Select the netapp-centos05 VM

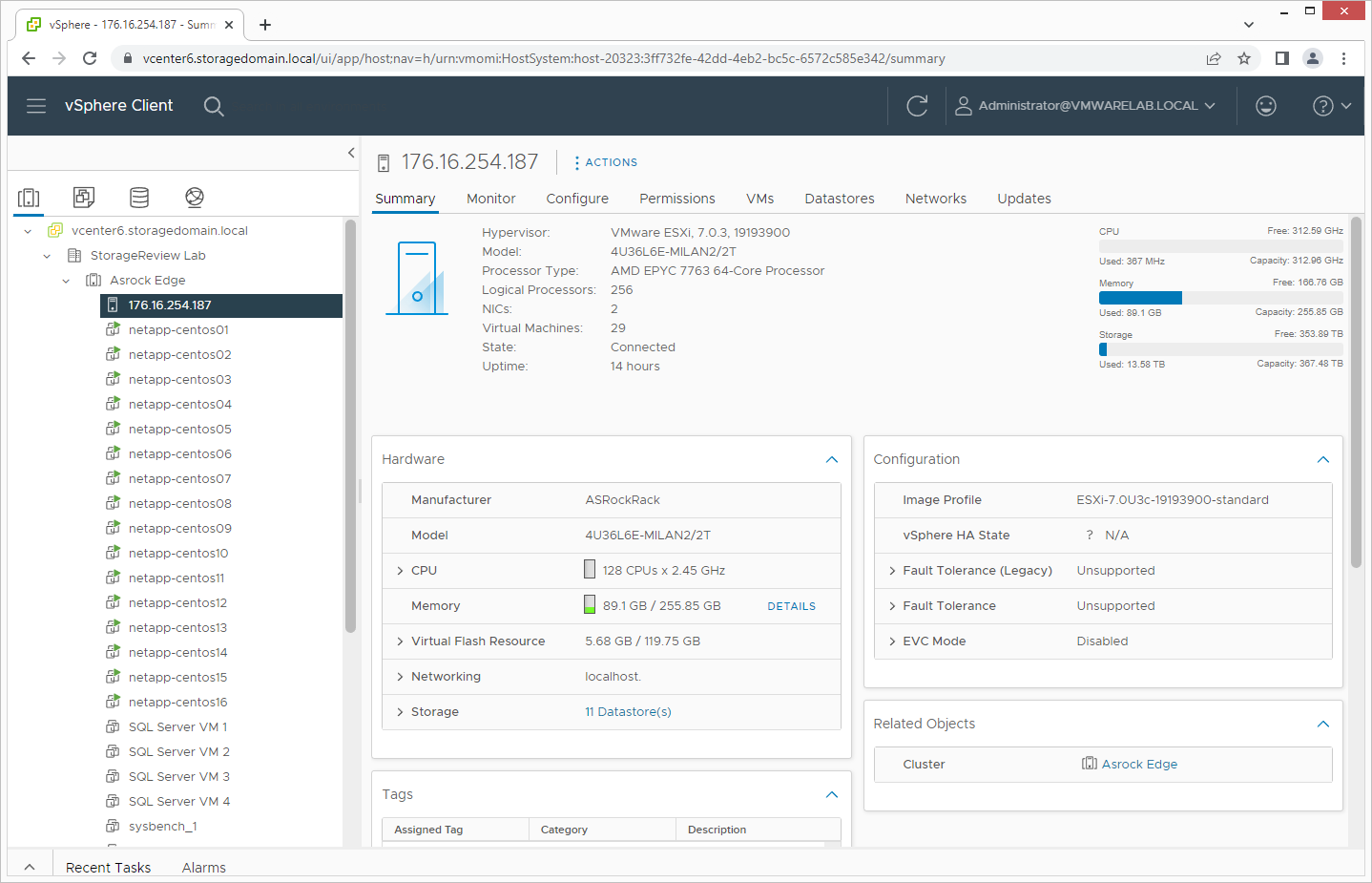179,430
